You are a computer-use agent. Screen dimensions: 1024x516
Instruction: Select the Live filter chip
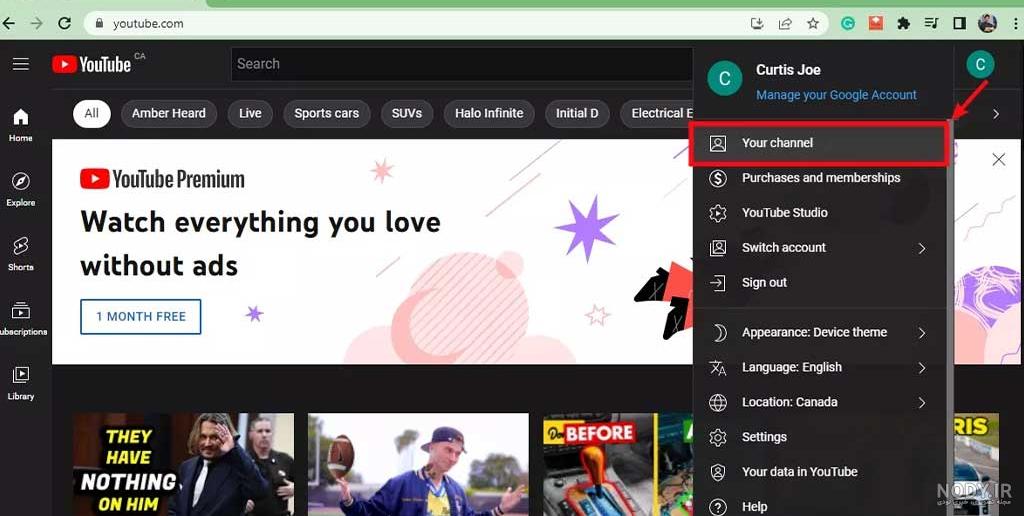coord(250,114)
